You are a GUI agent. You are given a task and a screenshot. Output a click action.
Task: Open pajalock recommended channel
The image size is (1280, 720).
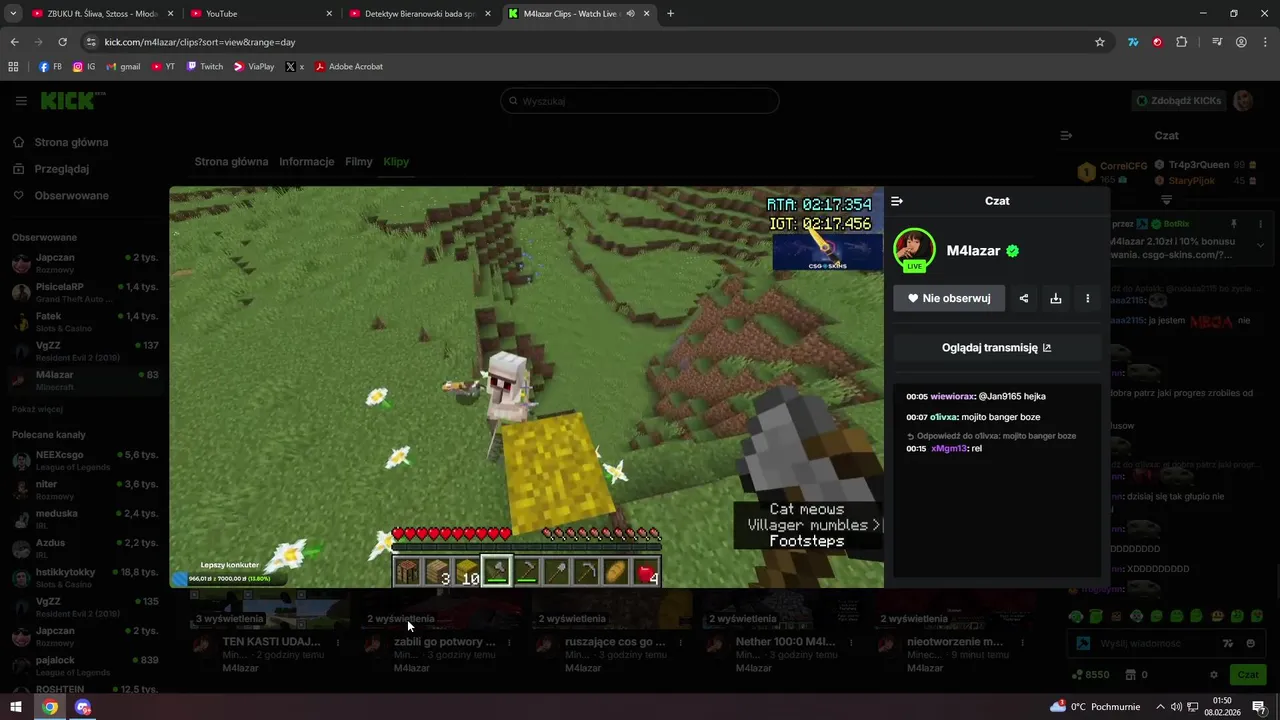(84, 666)
